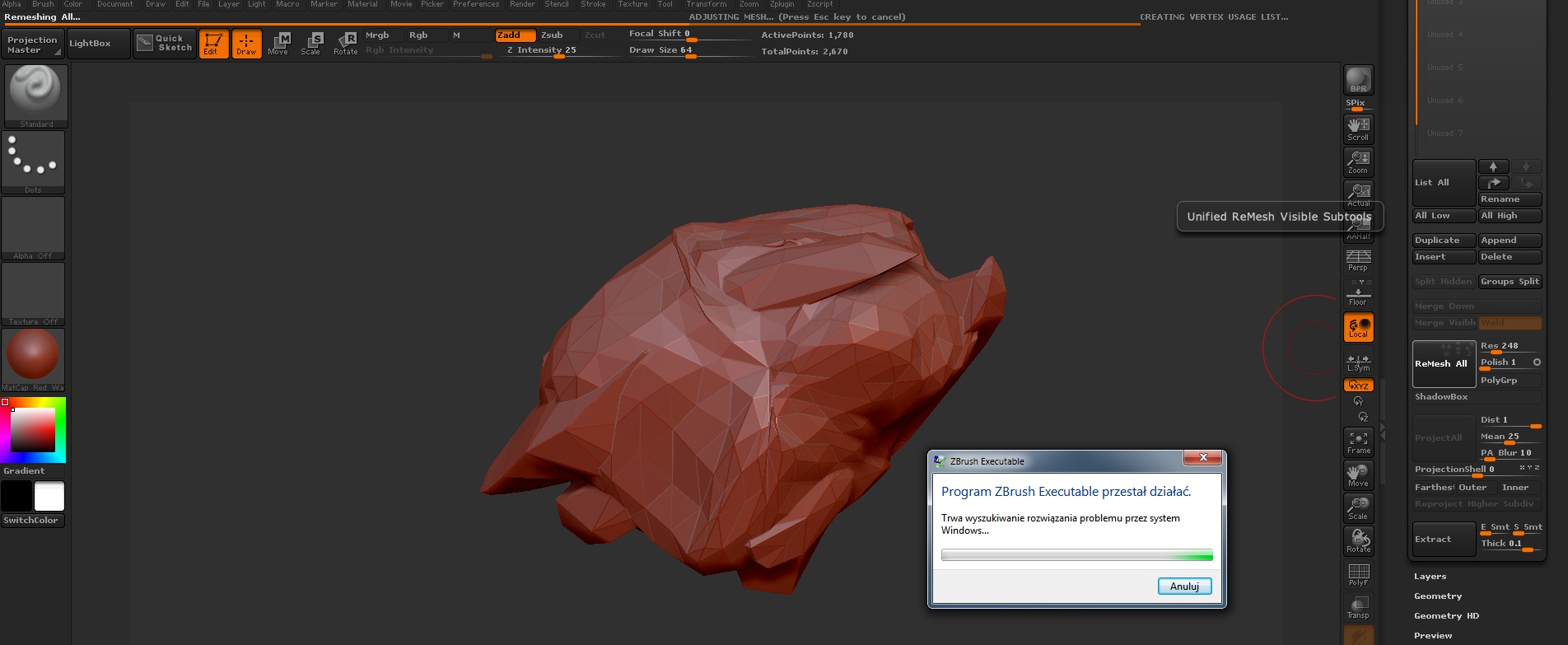Expand the Layers palette section

pyautogui.click(x=1430, y=577)
